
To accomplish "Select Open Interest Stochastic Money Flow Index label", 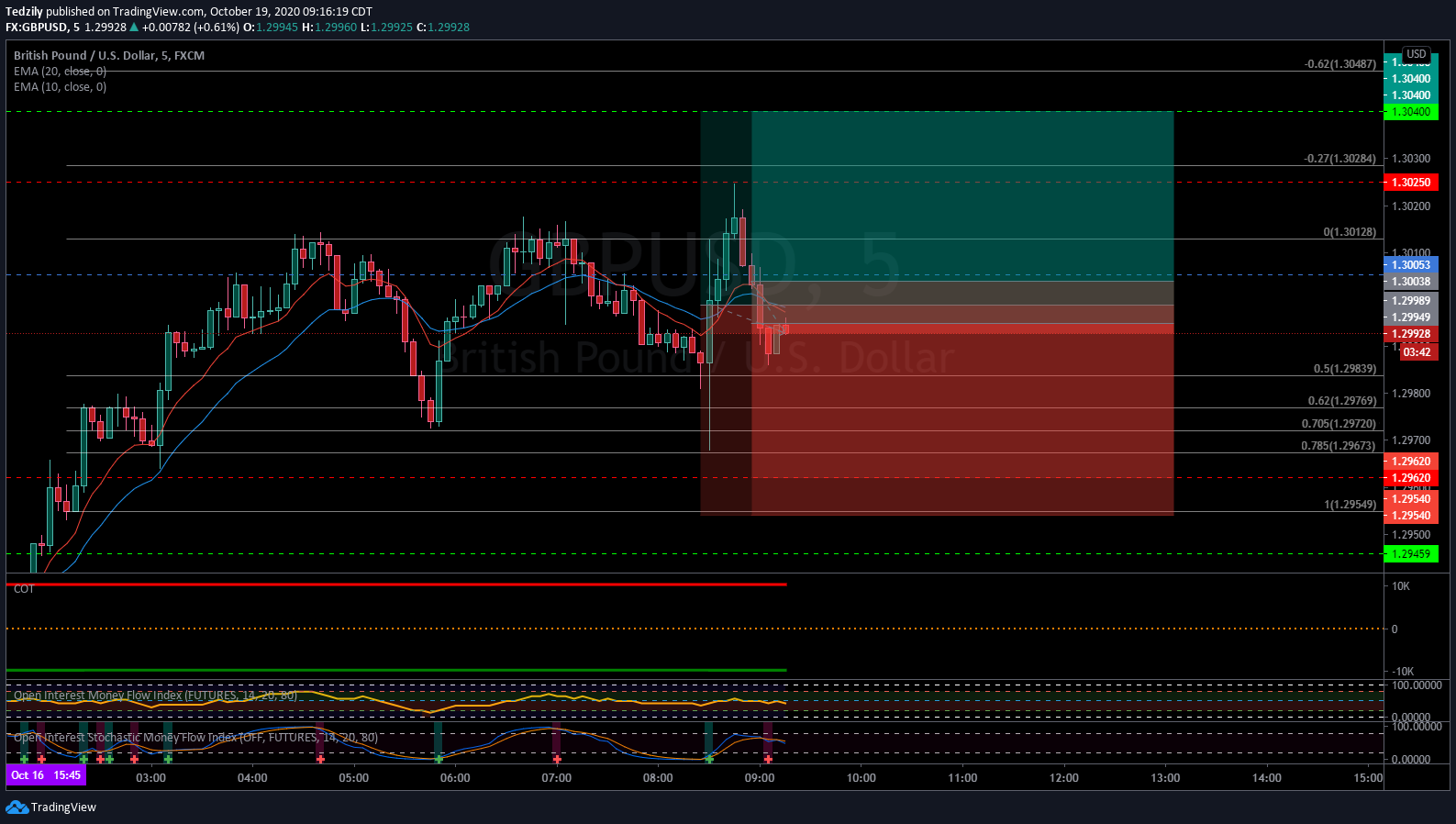I will [195, 738].
